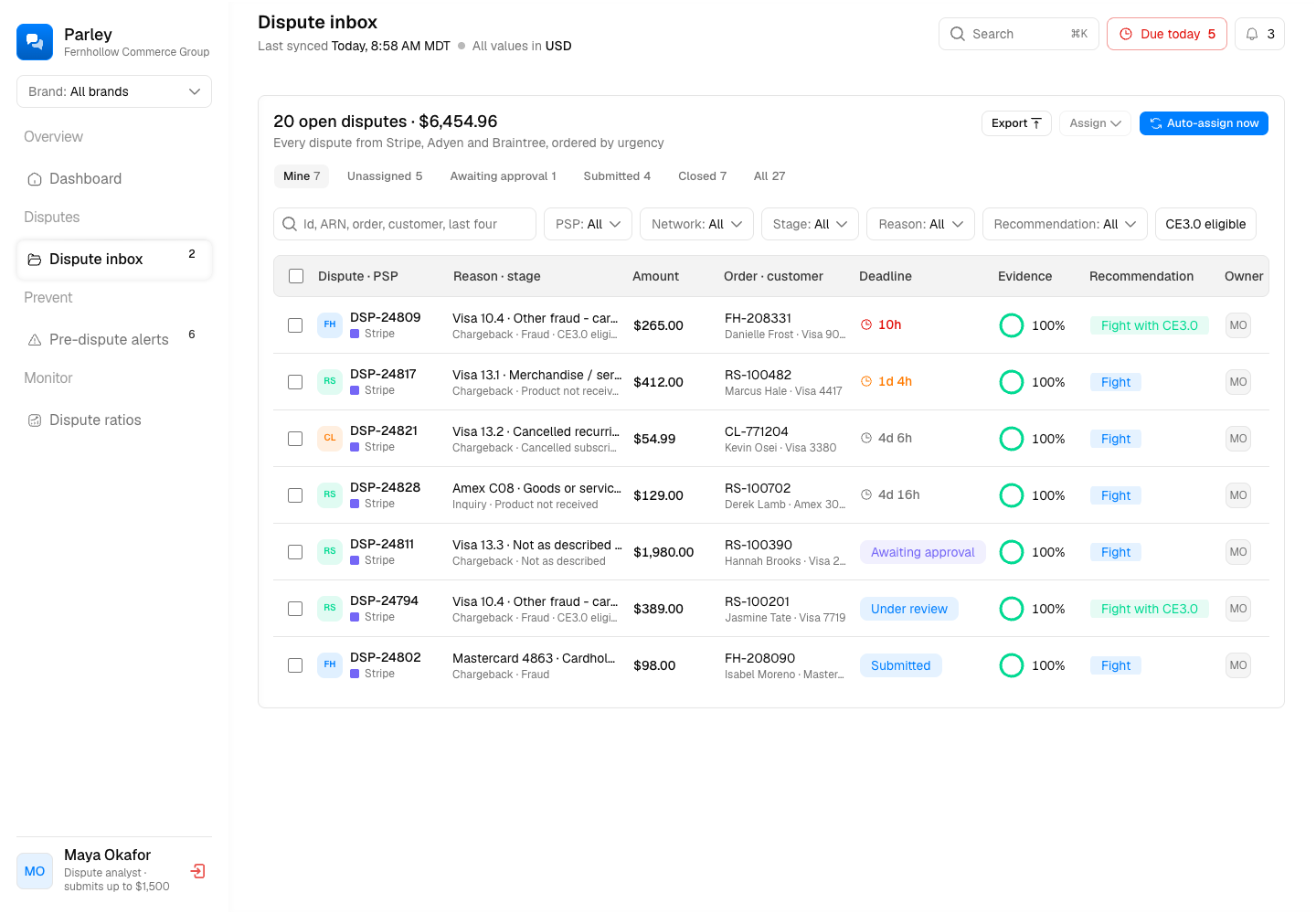Expand the PSP: All filter

(x=588, y=224)
